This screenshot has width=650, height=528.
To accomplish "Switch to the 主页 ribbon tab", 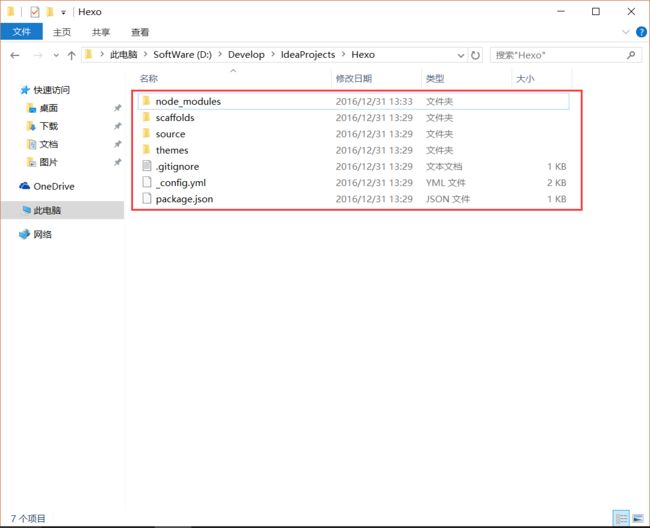I will pos(62,32).
